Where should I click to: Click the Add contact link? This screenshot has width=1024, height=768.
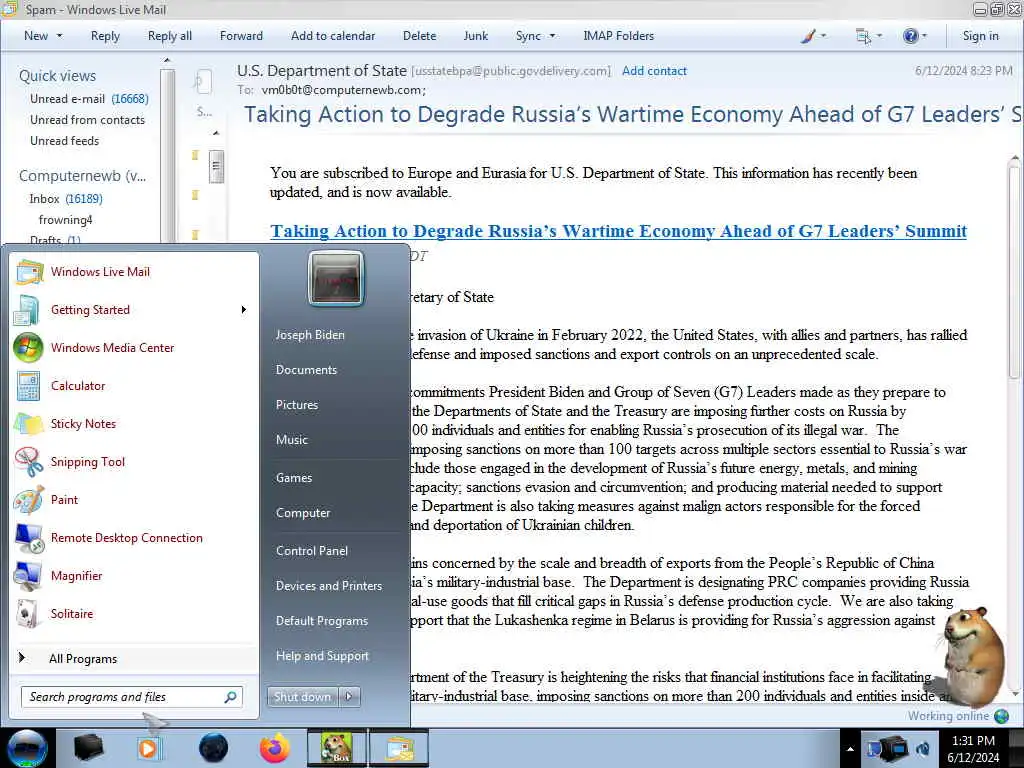click(654, 71)
